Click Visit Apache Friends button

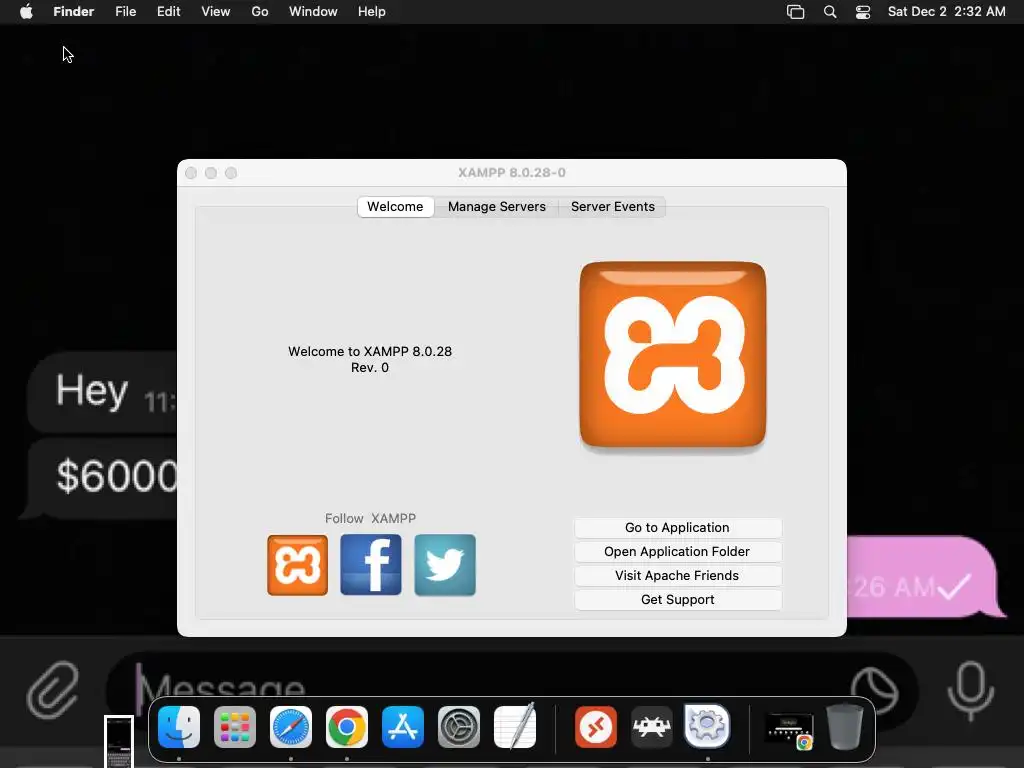[x=677, y=576]
